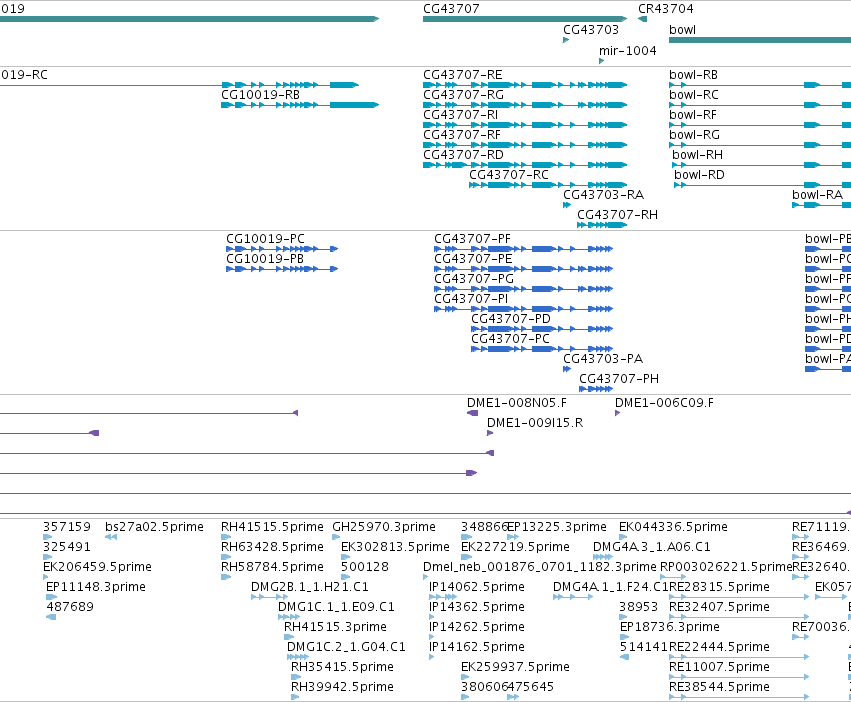
Task: Click the DME1-009I15.R arrow glyph
Action: click(x=490, y=433)
